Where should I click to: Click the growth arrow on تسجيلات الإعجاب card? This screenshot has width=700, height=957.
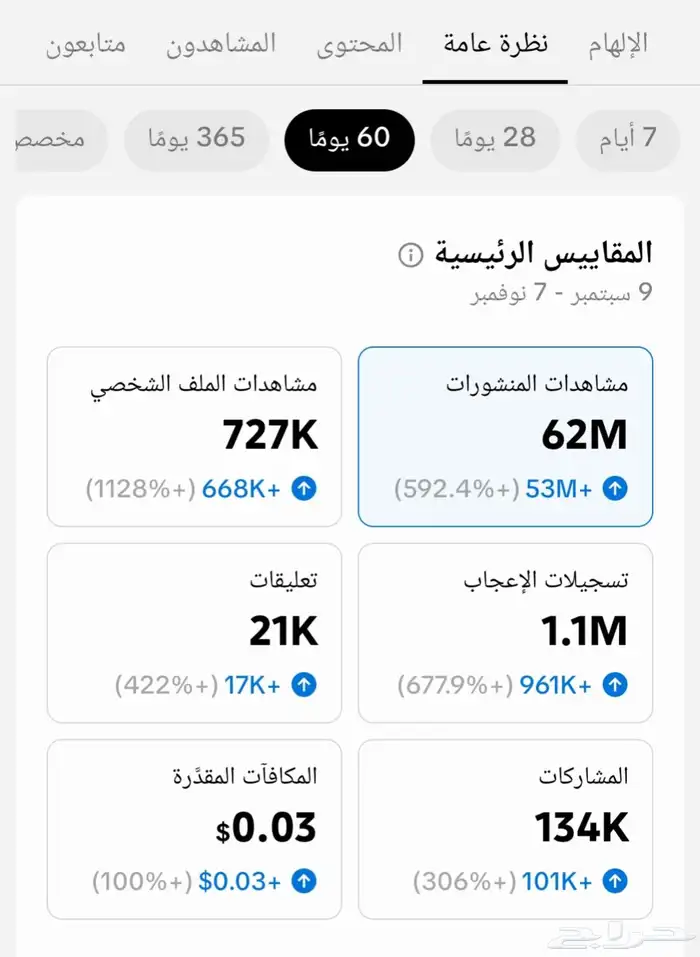click(x=616, y=686)
